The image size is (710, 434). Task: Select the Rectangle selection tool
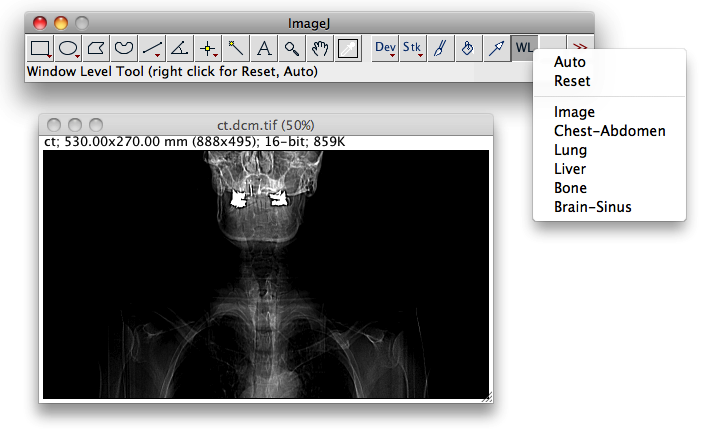[40, 48]
